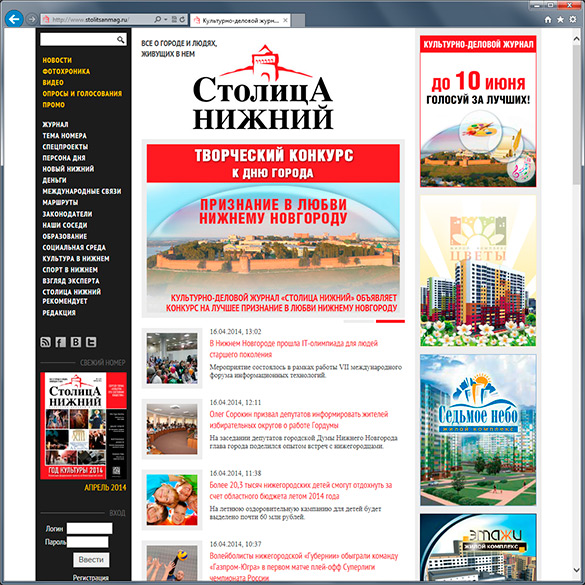The width and height of the screenshot is (585, 585).
Task: Open the Регистрация link
Action: (91, 578)
